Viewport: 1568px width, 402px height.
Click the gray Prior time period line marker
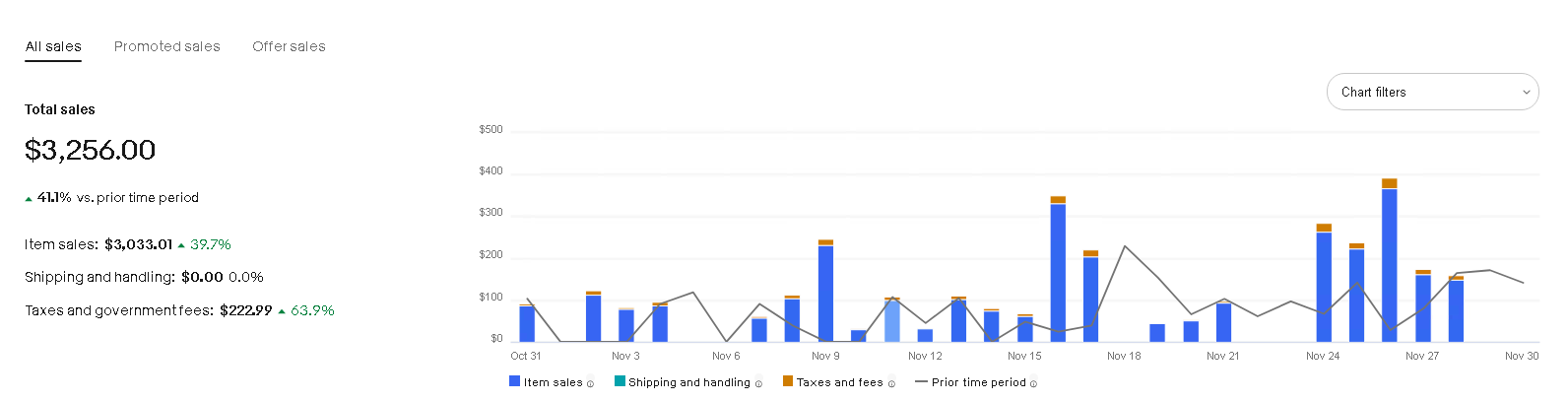(921, 382)
